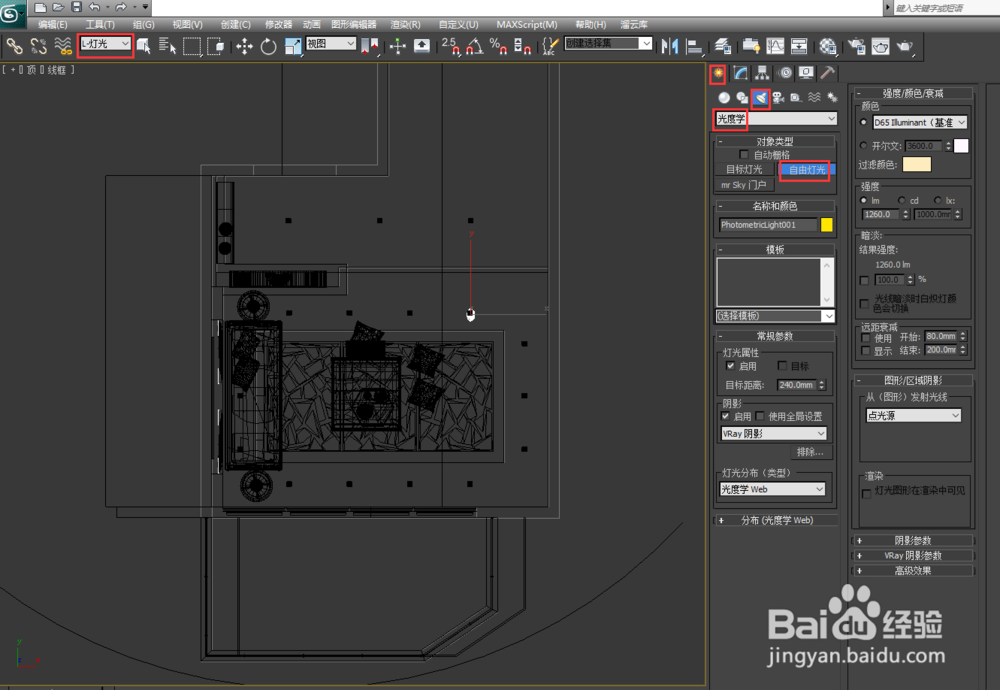Select the cd intensity radio button
Viewport: 1000px width, 690px height.
coord(902,200)
